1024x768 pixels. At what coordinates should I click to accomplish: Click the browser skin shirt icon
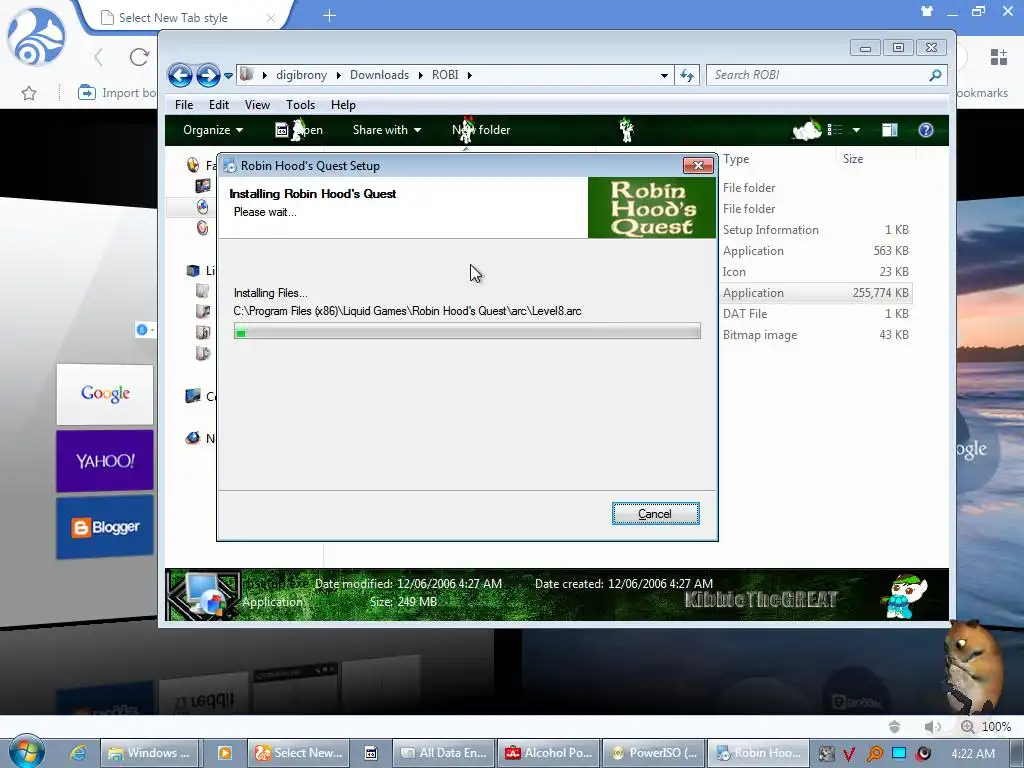coord(926,10)
